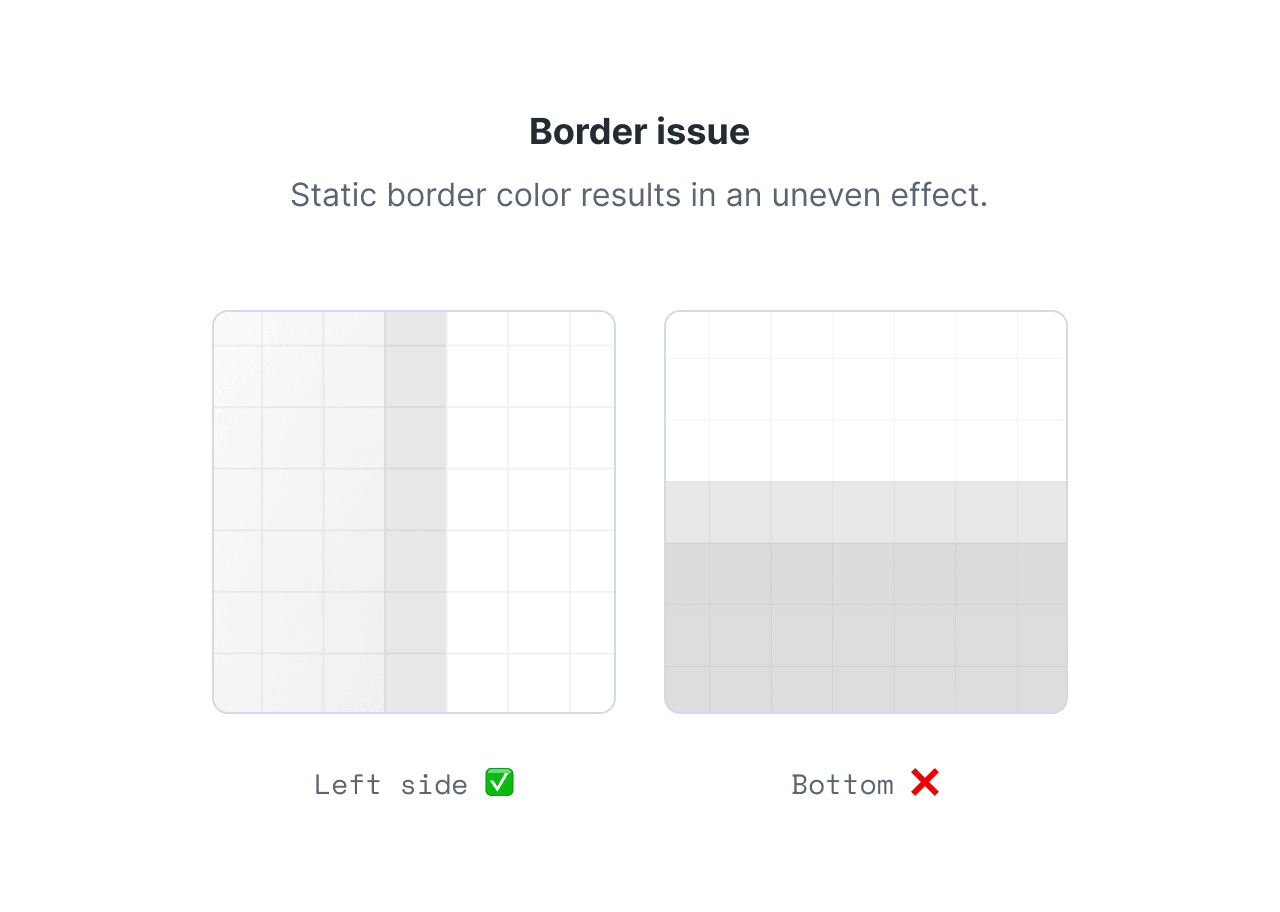Click the "Static border color" subtitle text
This screenshot has width=1280, height=912.
pos(432,195)
